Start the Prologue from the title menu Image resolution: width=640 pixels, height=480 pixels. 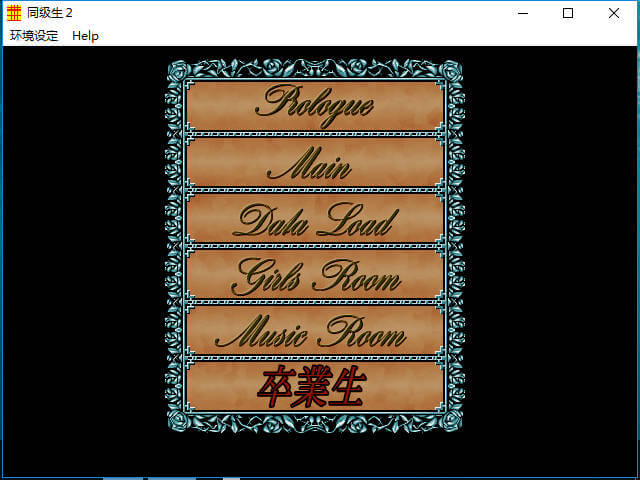pyautogui.click(x=314, y=104)
